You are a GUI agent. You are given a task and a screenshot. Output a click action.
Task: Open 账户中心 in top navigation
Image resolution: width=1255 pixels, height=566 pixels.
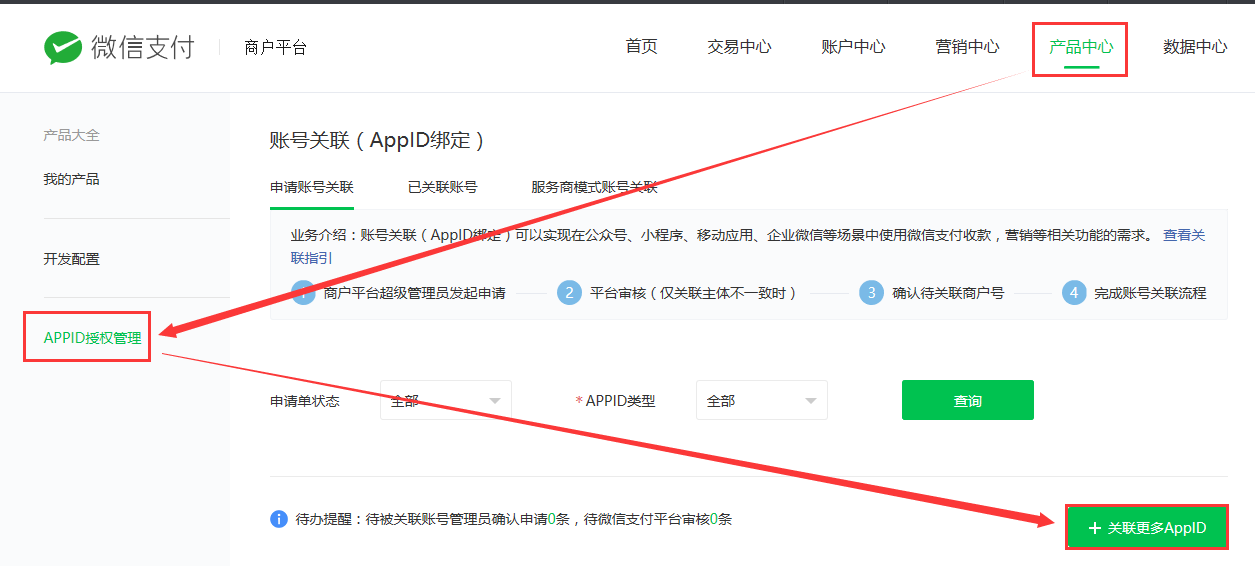pos(853,46)
